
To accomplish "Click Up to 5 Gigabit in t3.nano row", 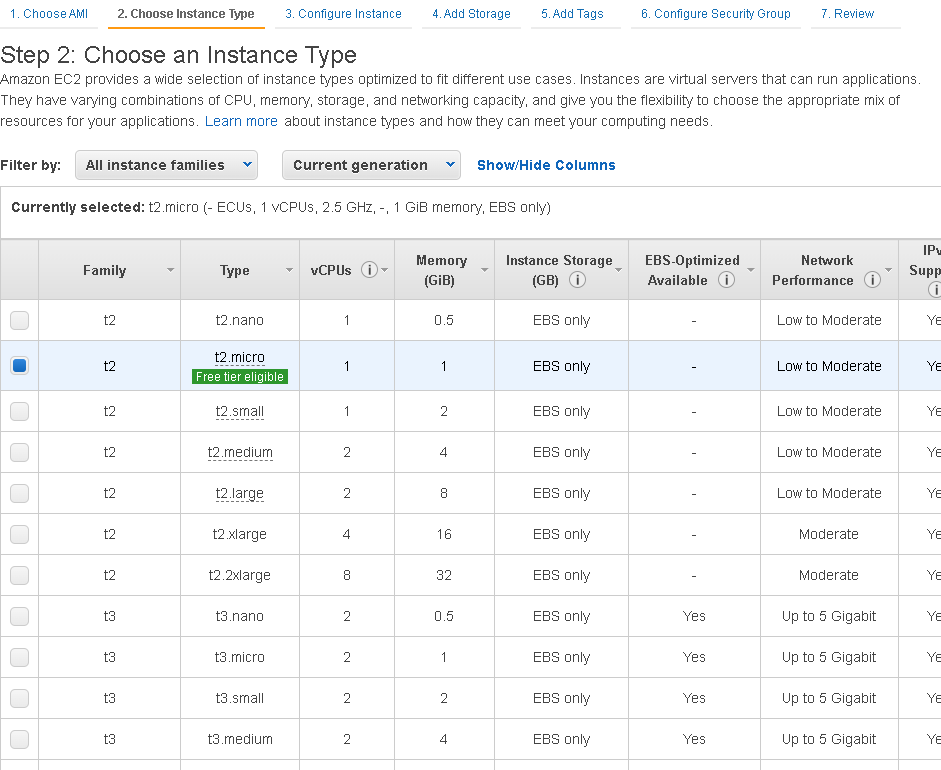I will [x=829, y=616].
